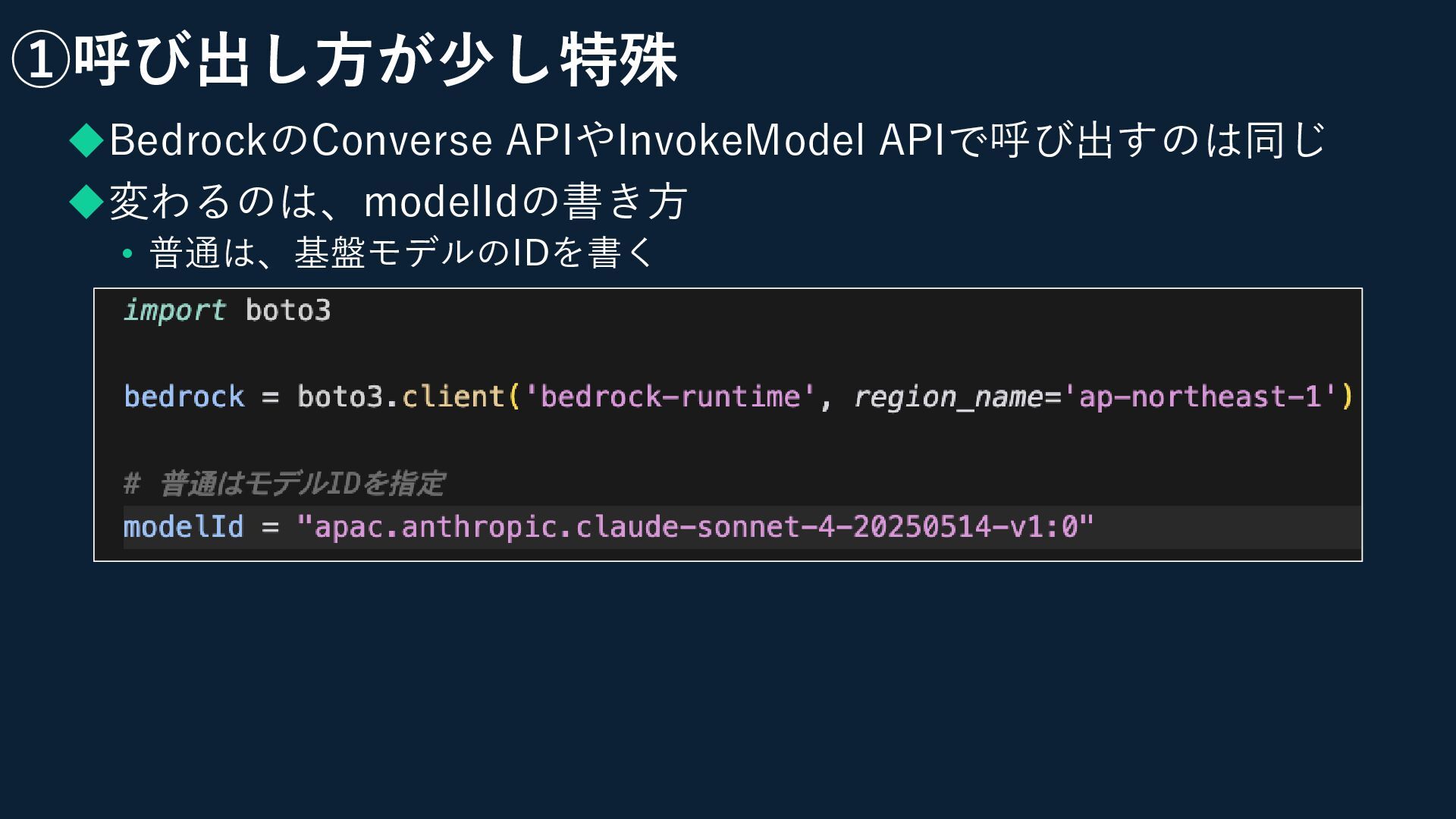The image size is (1456, 819).
Task: Click the 'modelId' variable in code
Action: pos(184,527)
